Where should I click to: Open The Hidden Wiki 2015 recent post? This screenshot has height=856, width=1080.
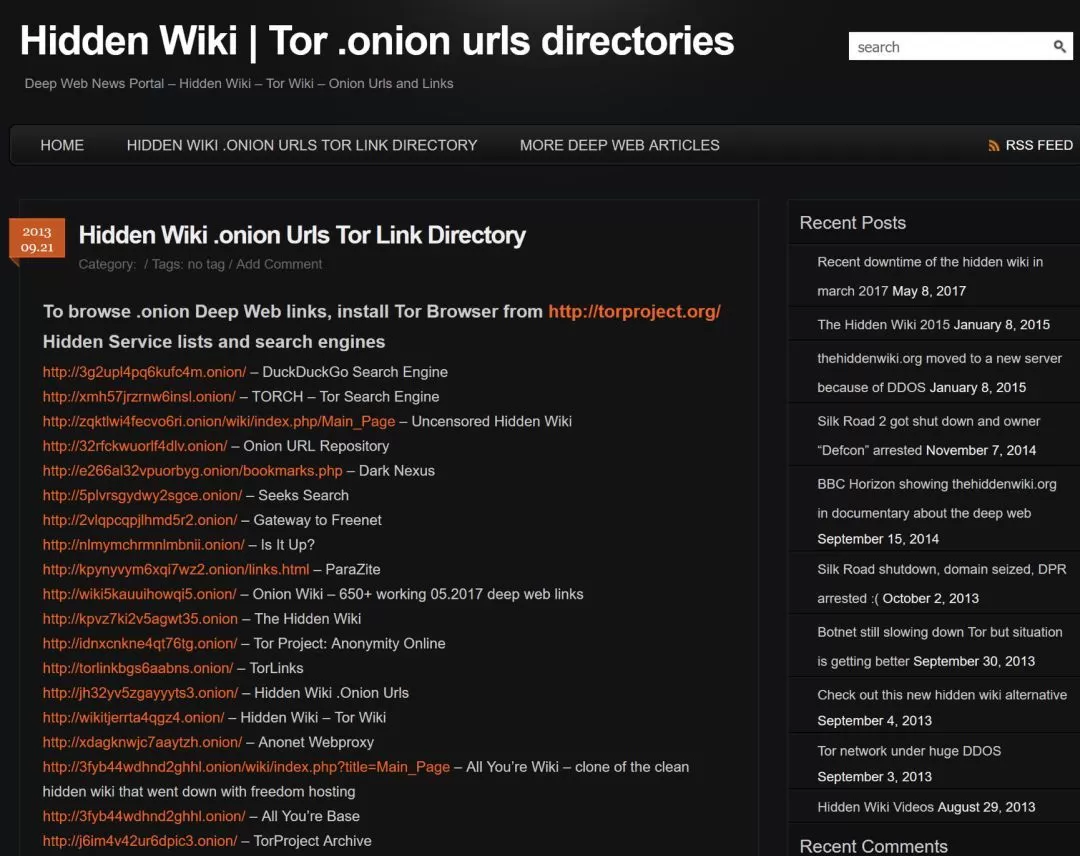884,324
